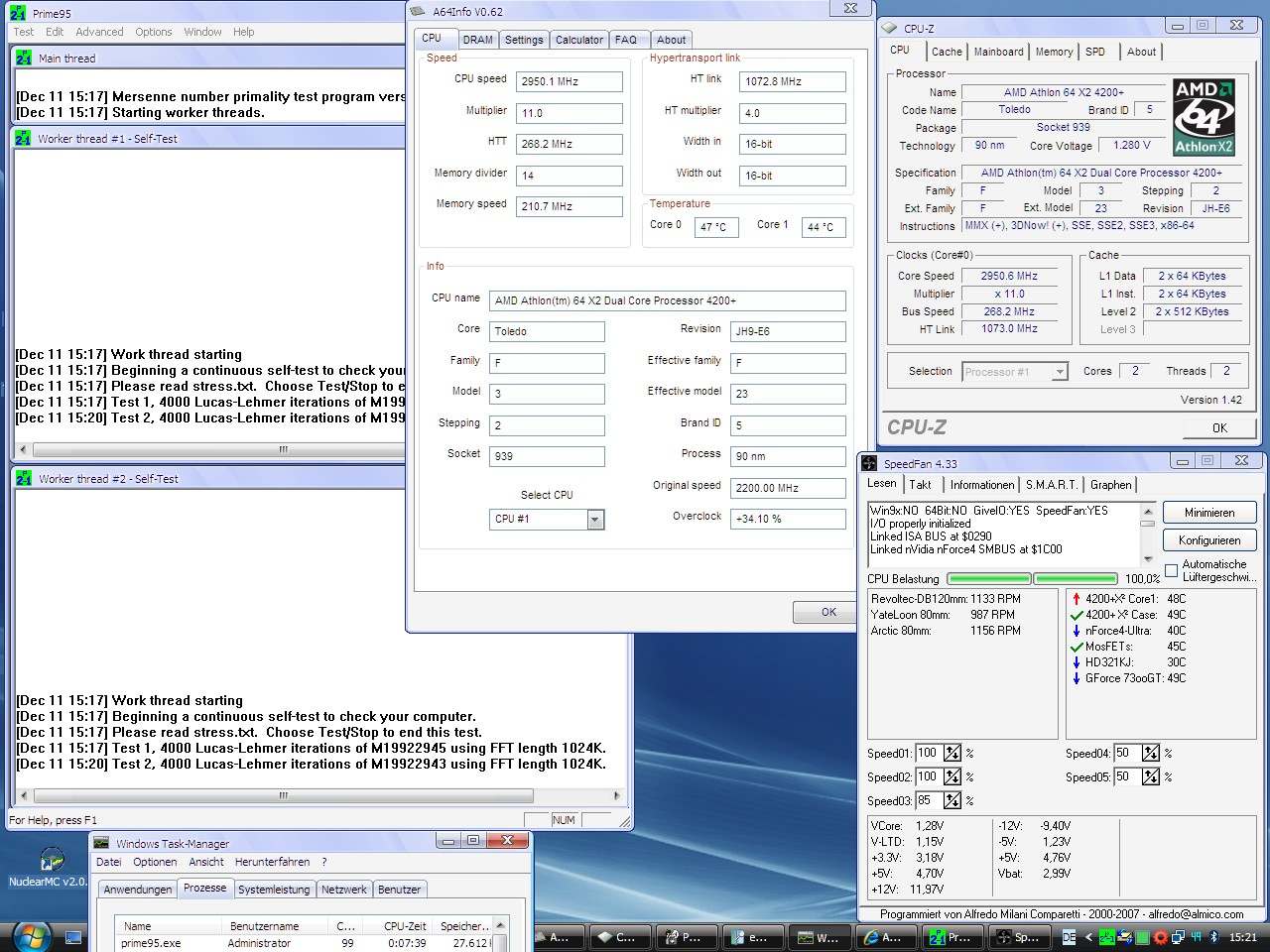The height and width of the screenshot is (952, 1270).
Task: Click the CPU Belastung second load bar
Action: click(1076, 578)
